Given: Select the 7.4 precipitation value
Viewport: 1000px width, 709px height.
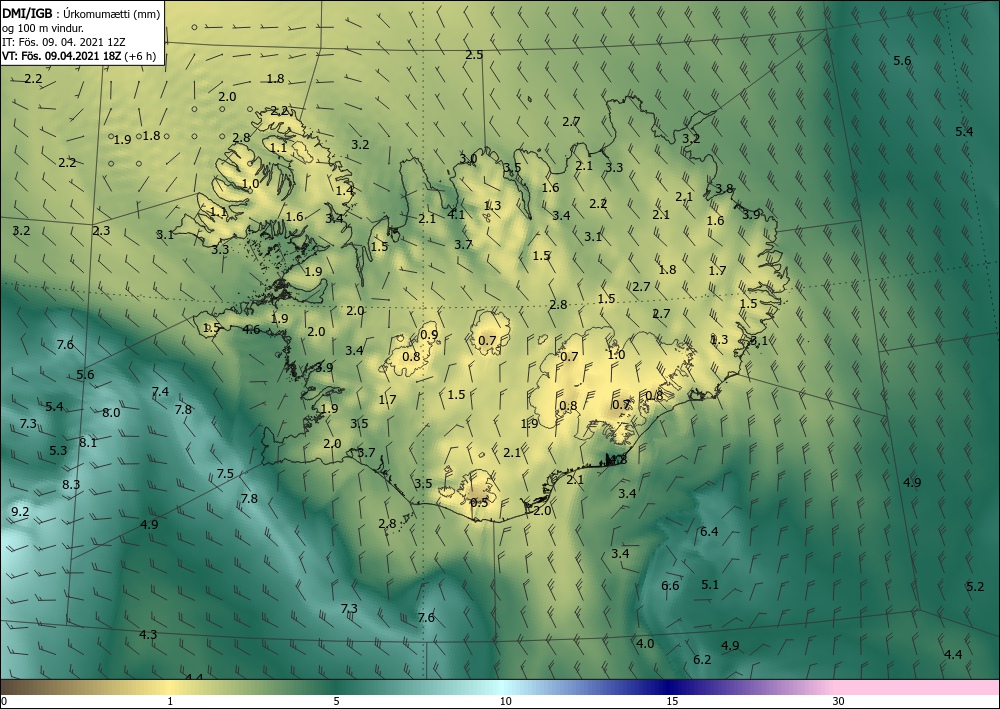Looking at the screenshot, I should pos(160,391).
